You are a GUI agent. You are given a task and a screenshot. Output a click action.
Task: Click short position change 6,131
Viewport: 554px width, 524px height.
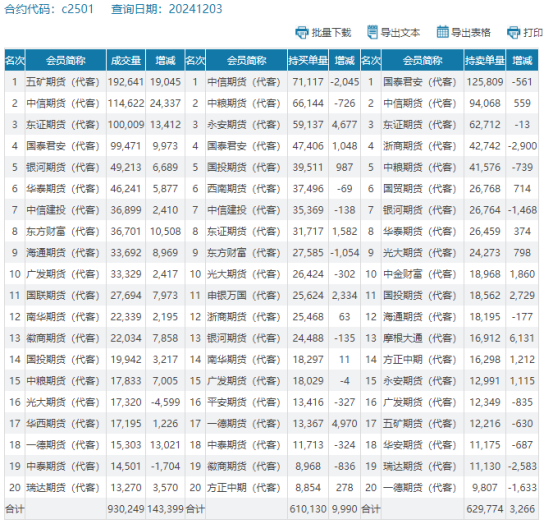click(522, 338)
